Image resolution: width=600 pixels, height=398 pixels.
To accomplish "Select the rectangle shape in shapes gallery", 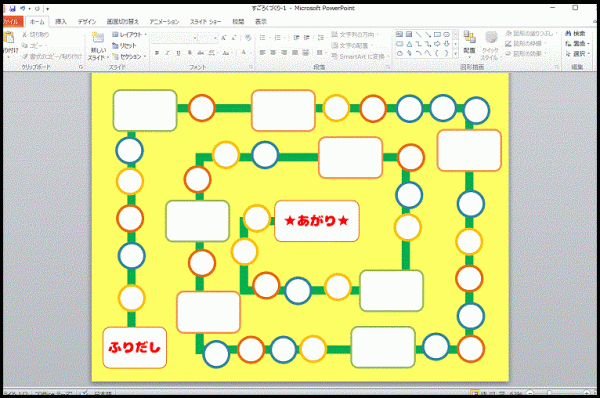I will tap(437, 34).
